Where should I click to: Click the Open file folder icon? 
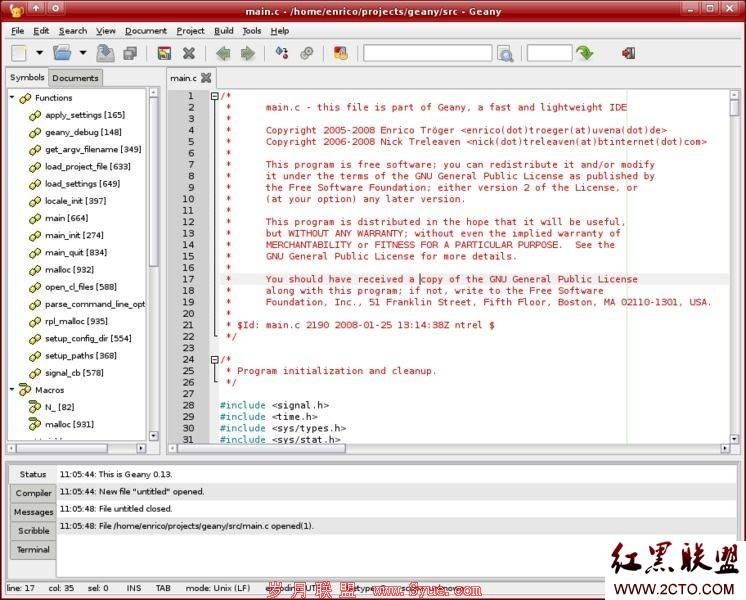click(62, 53)
